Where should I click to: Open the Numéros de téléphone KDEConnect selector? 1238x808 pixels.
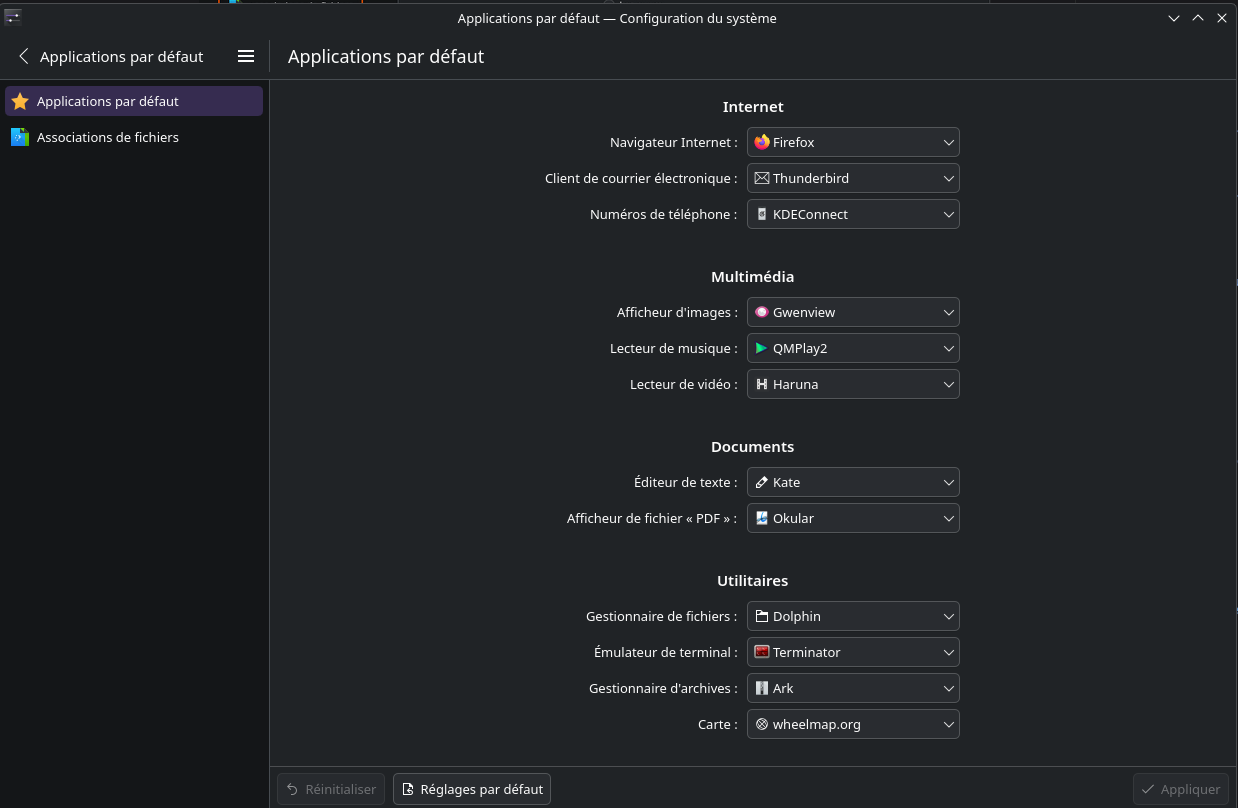pyautogui.click(x=853, y=214)
